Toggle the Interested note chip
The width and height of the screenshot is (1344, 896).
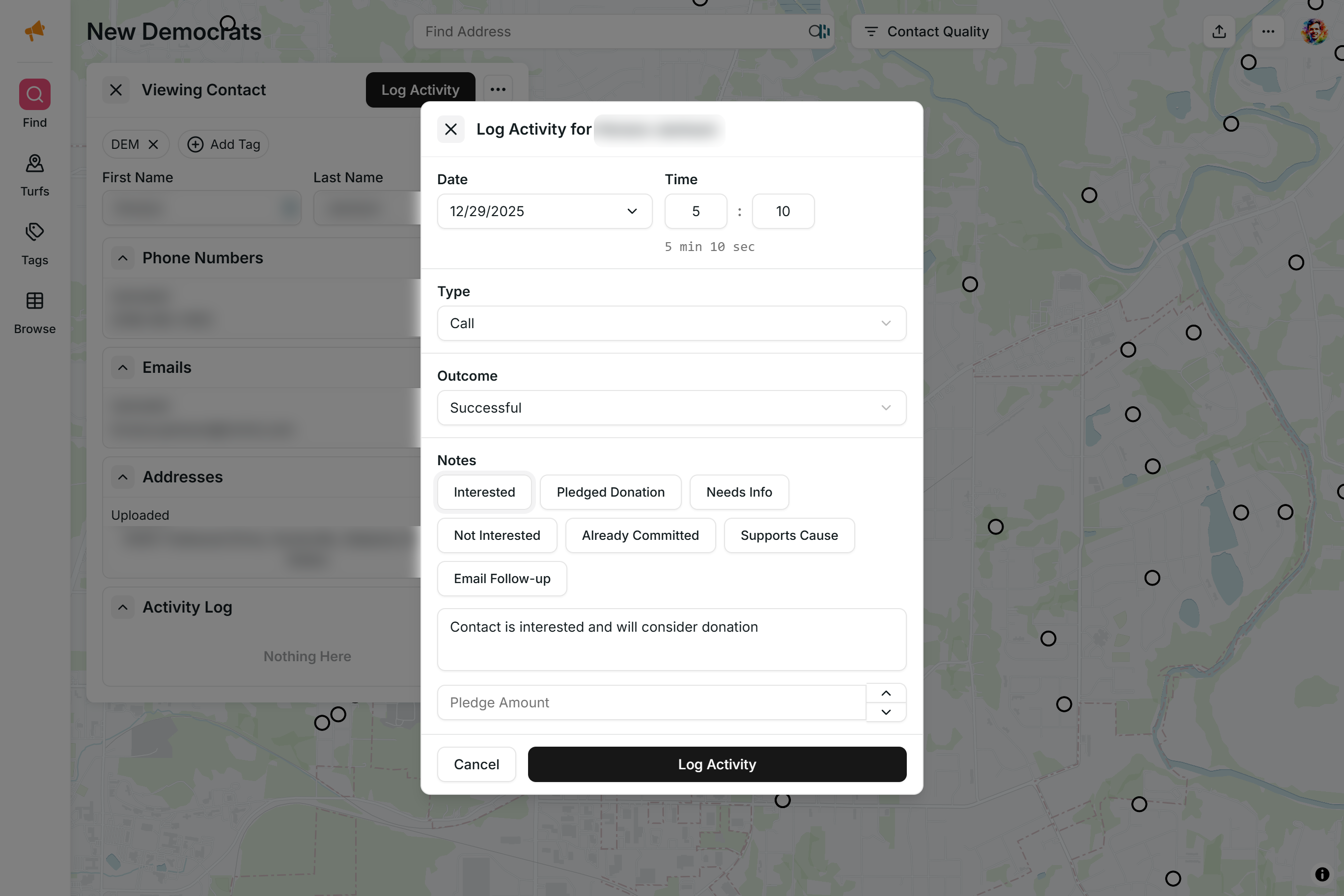point(484,492)
